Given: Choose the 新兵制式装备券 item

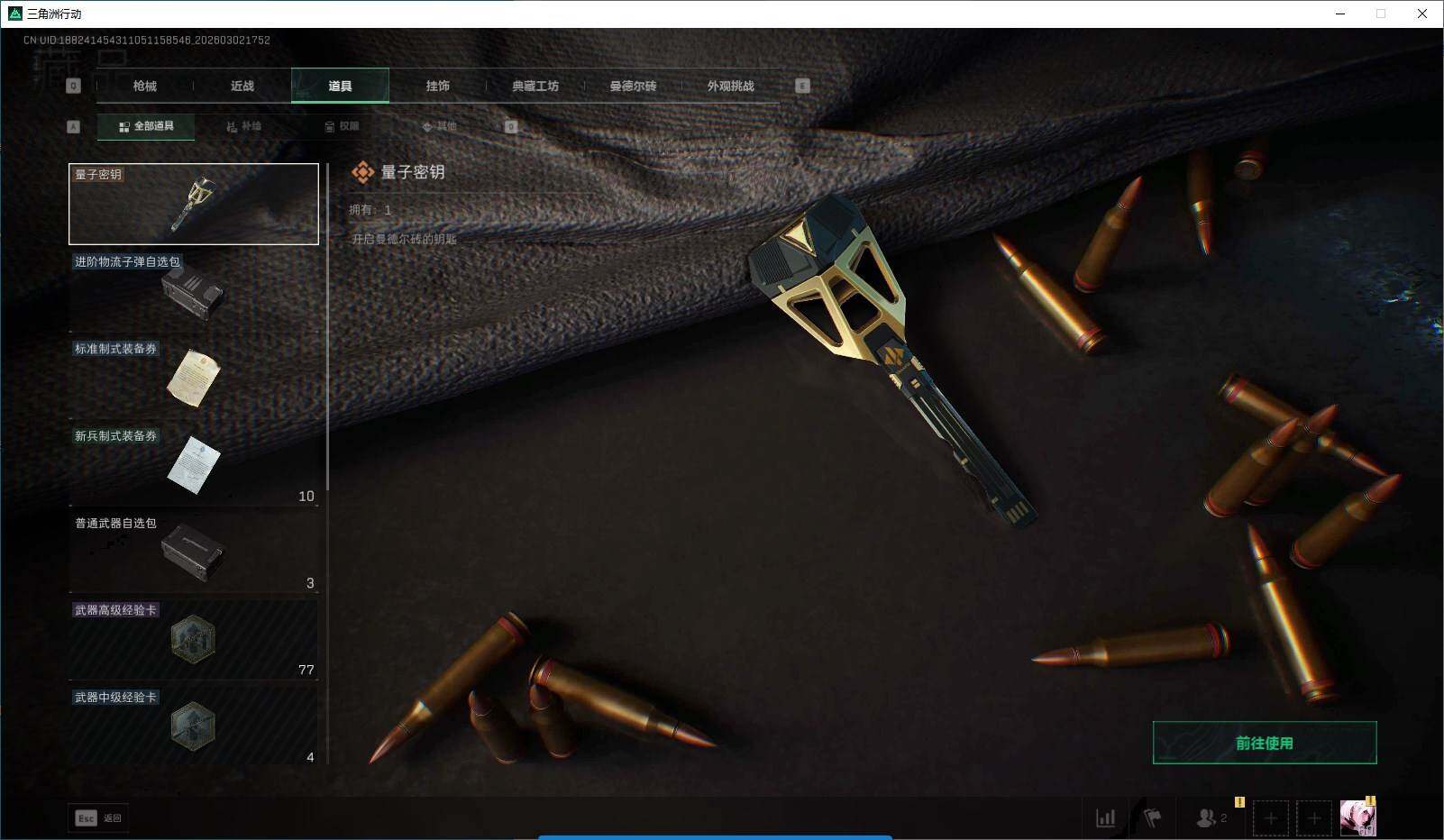Looking at the screenshot, I should [x=194, y=465].
